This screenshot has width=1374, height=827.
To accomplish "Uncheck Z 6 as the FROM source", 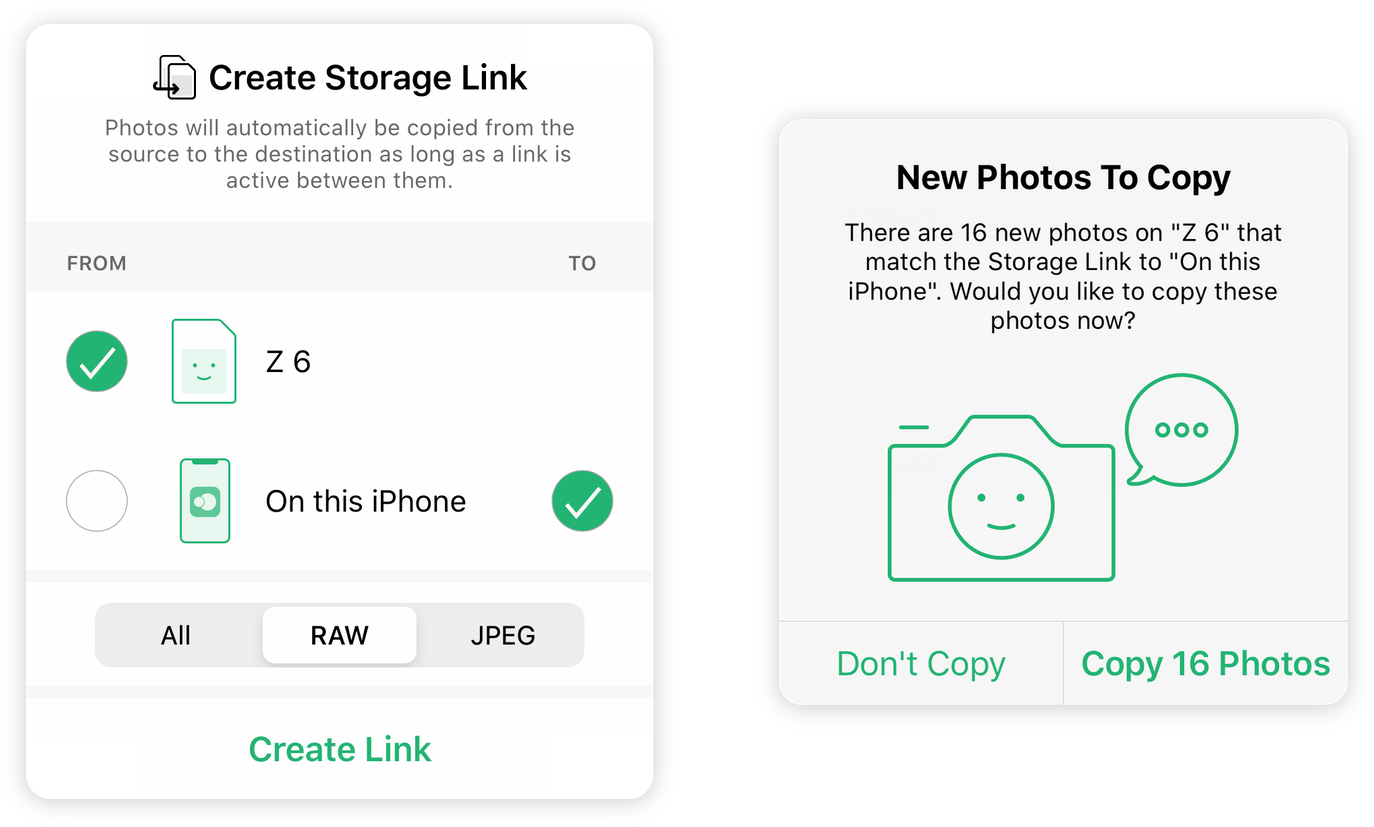I will 97,361.
